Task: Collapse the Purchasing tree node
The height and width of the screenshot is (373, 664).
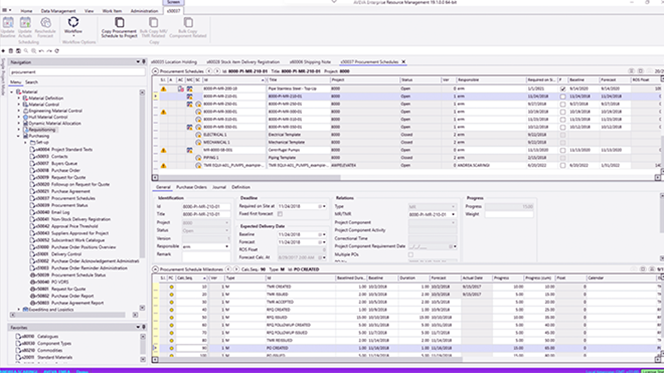Action: (19, 136)
